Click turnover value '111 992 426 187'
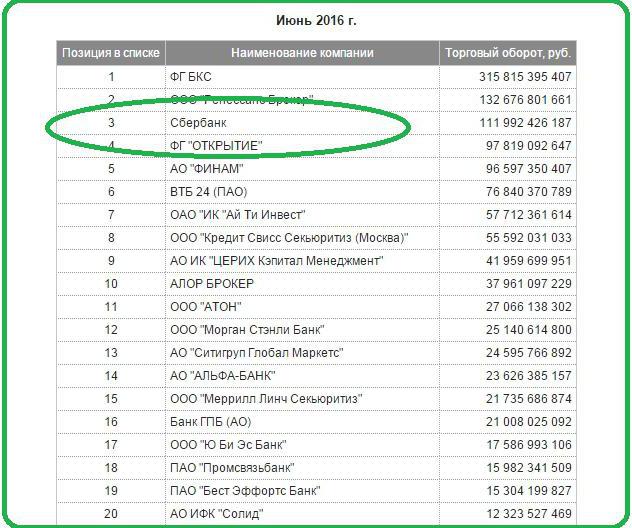The image size is (632, 528). (525, 123)
